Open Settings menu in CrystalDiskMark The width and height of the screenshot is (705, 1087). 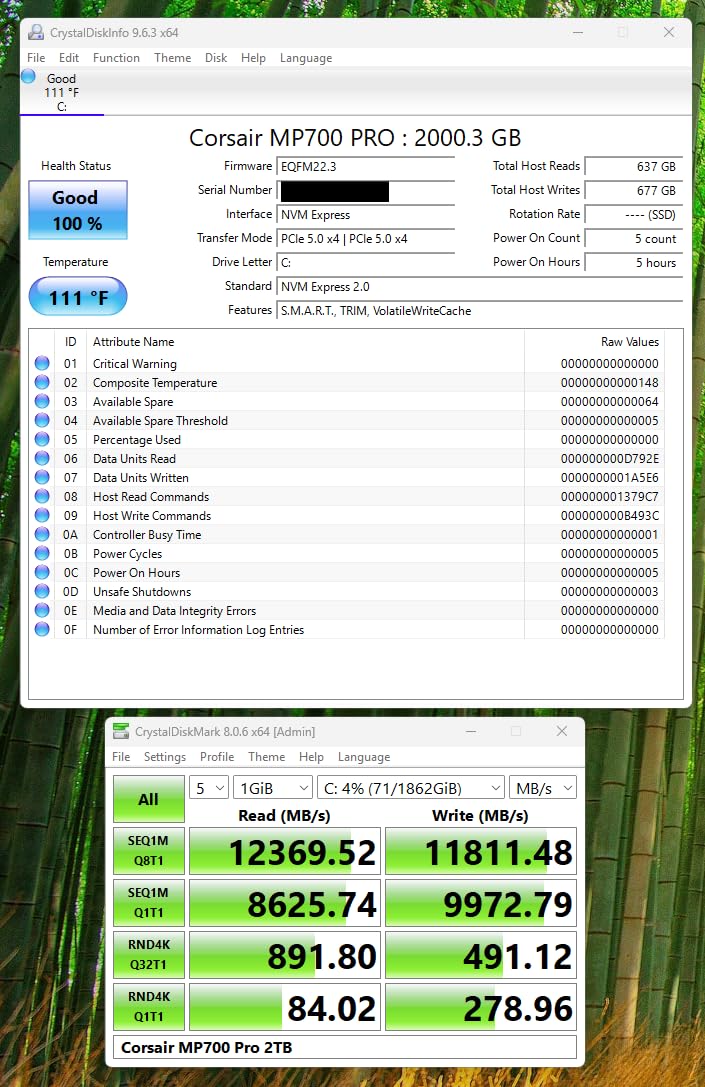pos(165,756)
